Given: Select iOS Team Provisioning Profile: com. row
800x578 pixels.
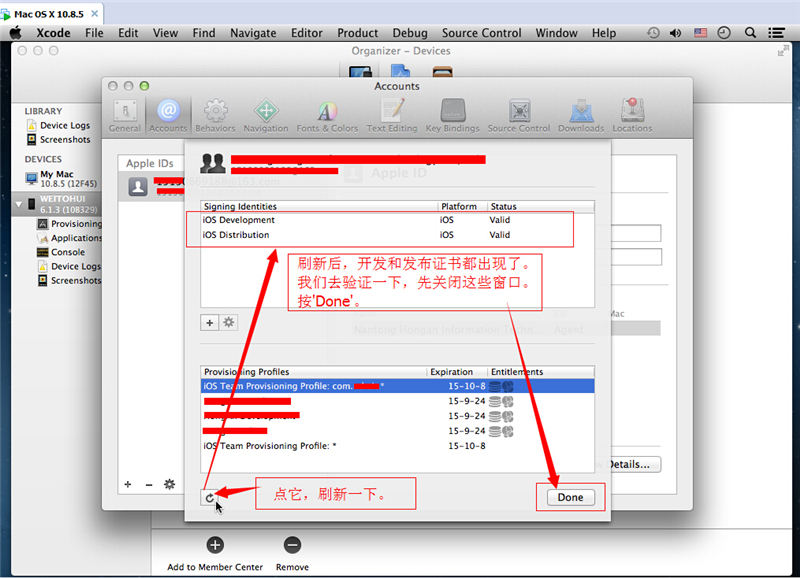Looking at the screenshot, I should [x=397, y=386].
